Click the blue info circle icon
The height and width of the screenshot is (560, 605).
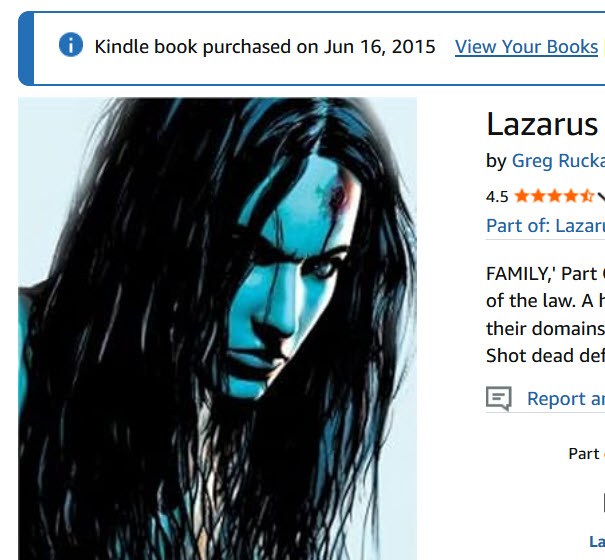[x=71, y=45]
